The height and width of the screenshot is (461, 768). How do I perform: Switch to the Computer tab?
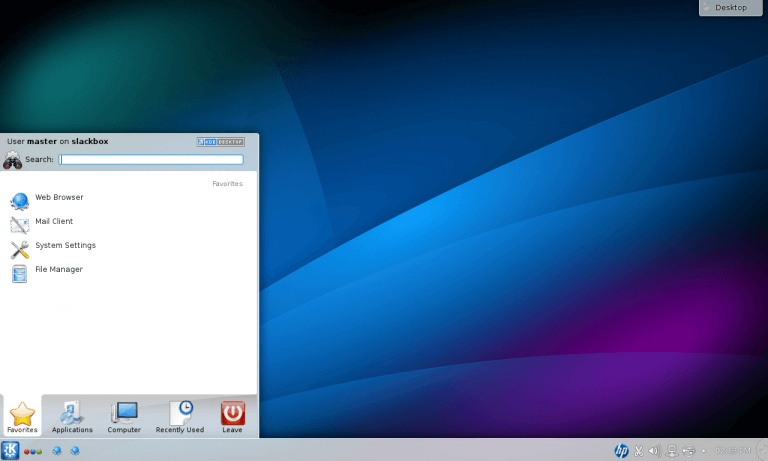tap(124, 417)
